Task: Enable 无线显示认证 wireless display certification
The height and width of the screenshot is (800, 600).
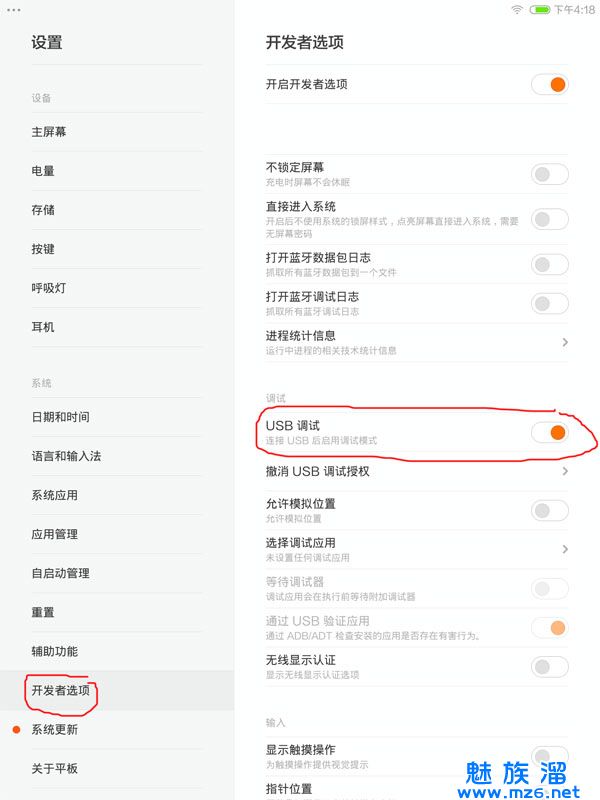Action: click(549, 665)
